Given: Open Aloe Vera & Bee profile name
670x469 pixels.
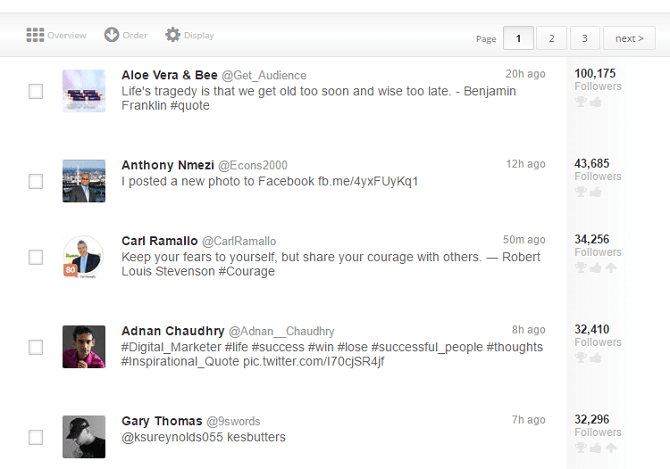Looking at the screenshot, I should (169, 75).
